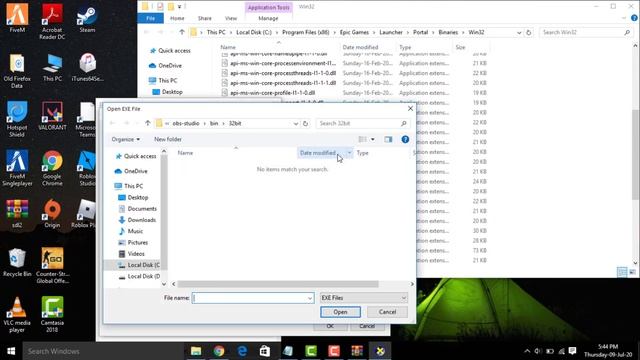
Task: Launch Steam desktop shortcut
Action: (x=87, y=18)
